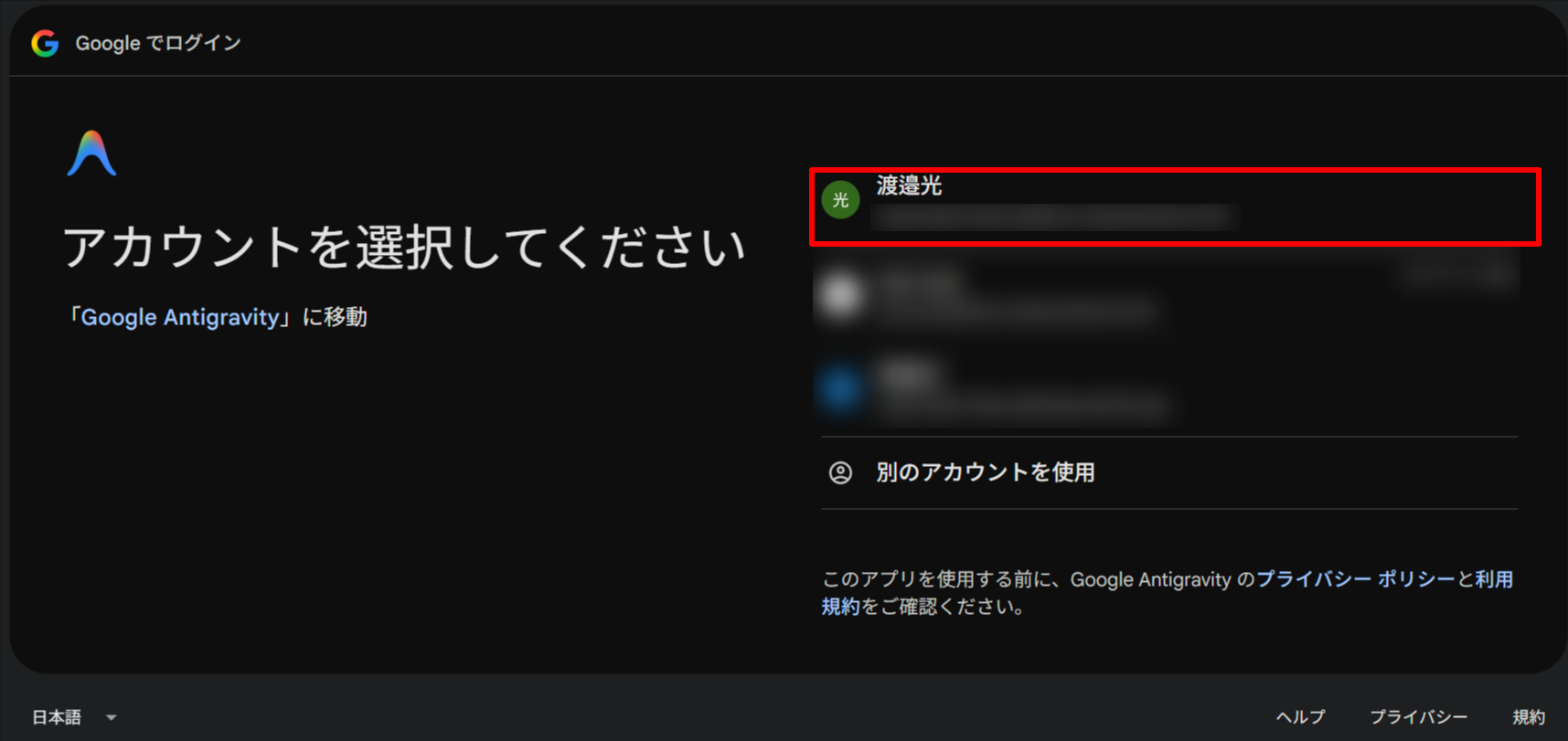Click the language dropdown arrow
The width and height of the screenshot is (1568, 741).
(x=111, y=718)
